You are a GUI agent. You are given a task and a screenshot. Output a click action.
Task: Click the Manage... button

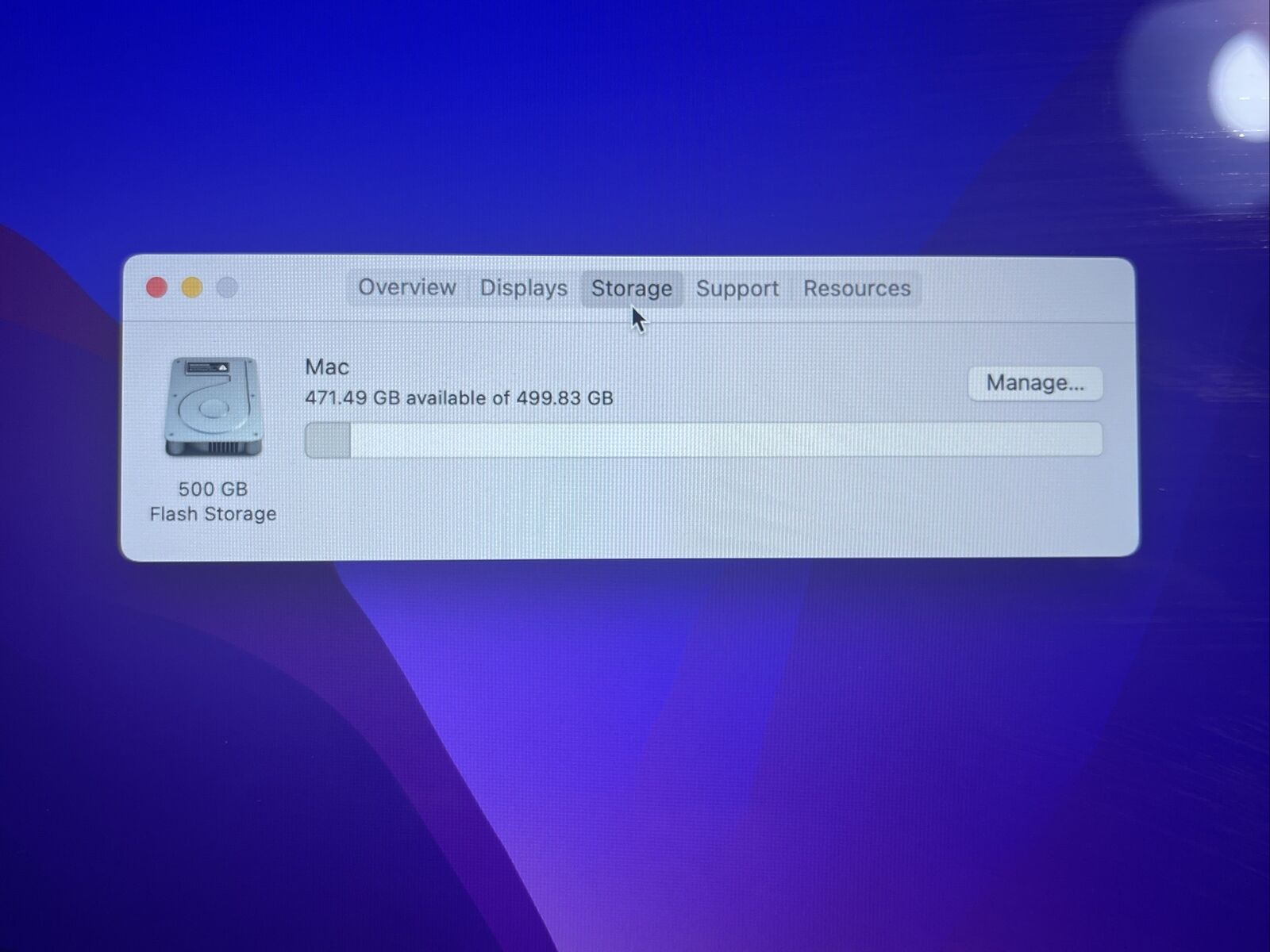point(1035,383)
